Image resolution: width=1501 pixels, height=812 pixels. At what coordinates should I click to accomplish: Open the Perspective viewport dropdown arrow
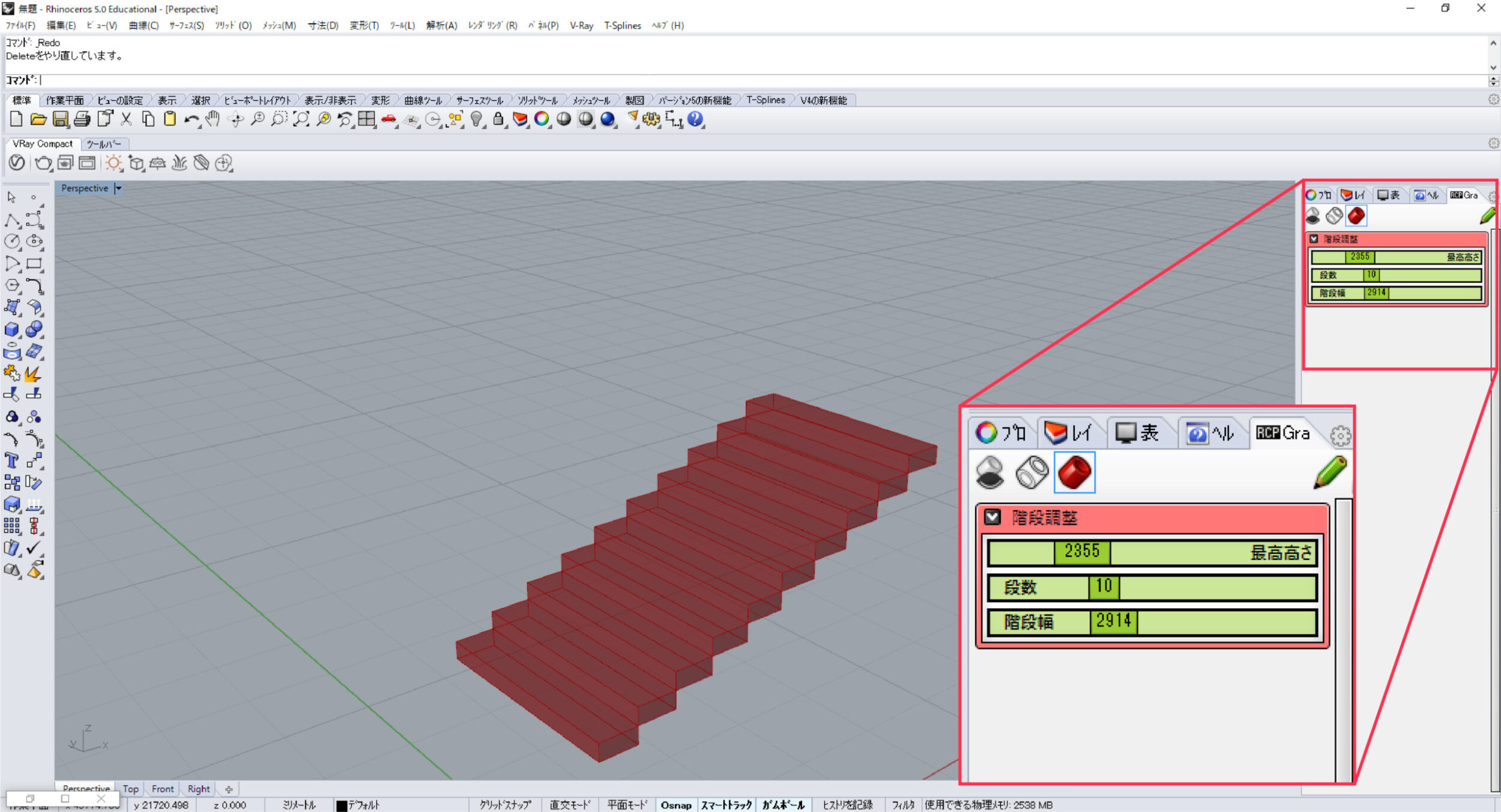(x=118, y=188)
